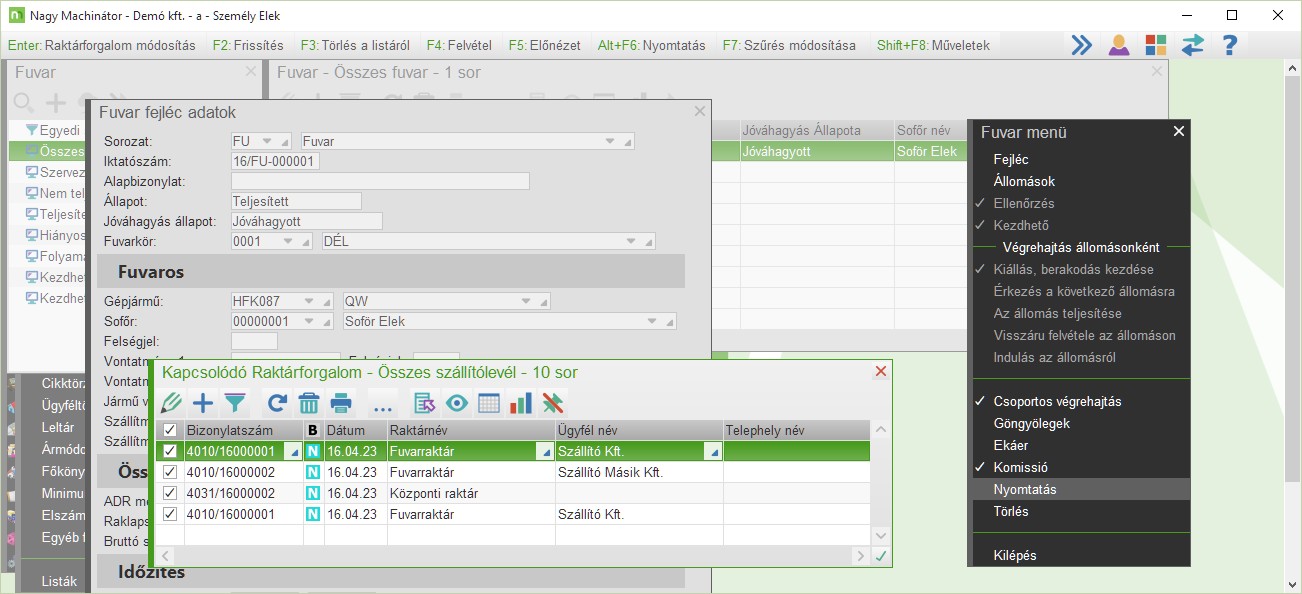Viewport: 1302px width, 594px height.
Task: Open the funnel filter icon in Raktárforgalom toolbar
Action: [235, 403]
